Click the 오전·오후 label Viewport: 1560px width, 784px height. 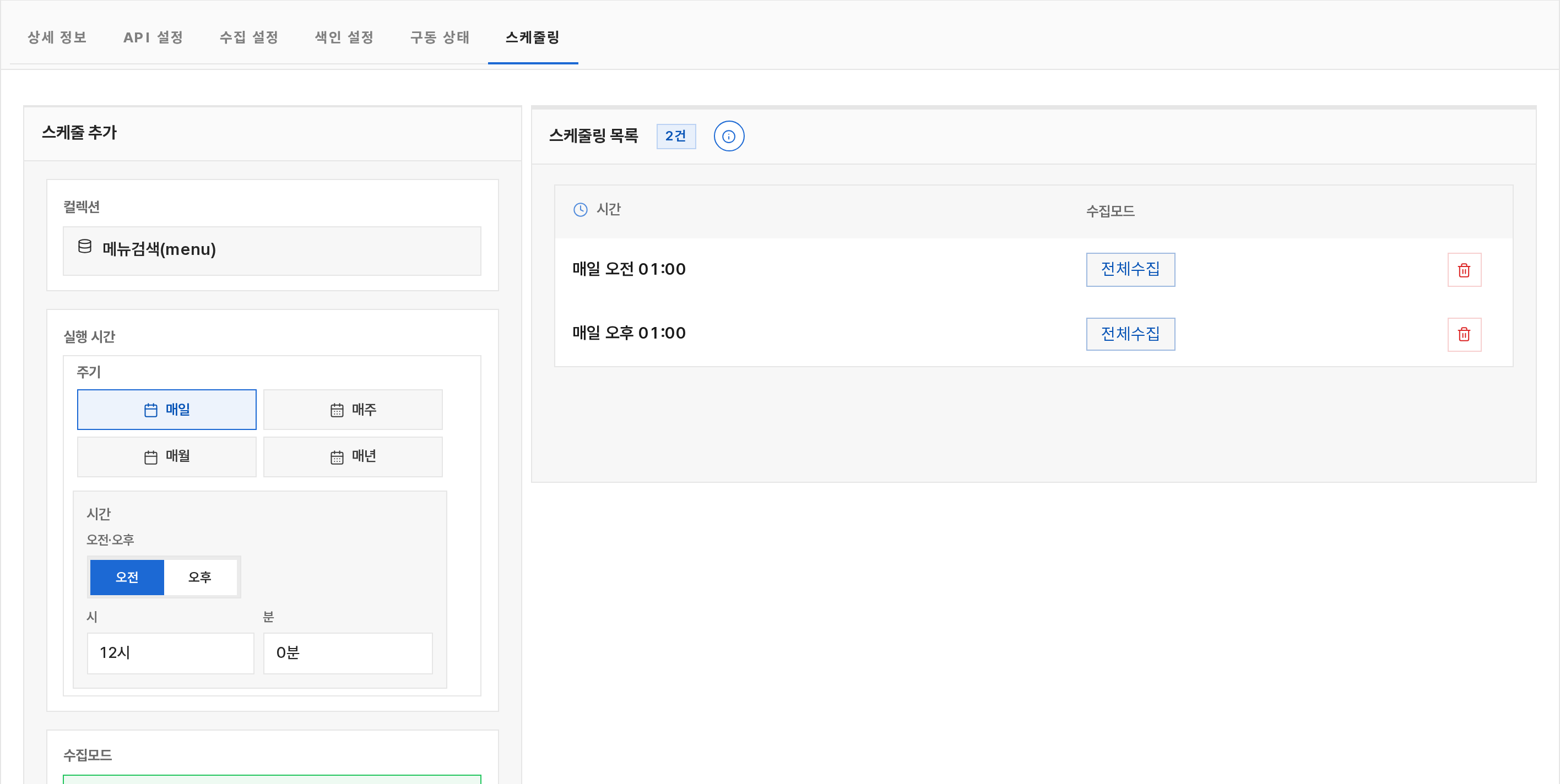(x=110, y=540)
